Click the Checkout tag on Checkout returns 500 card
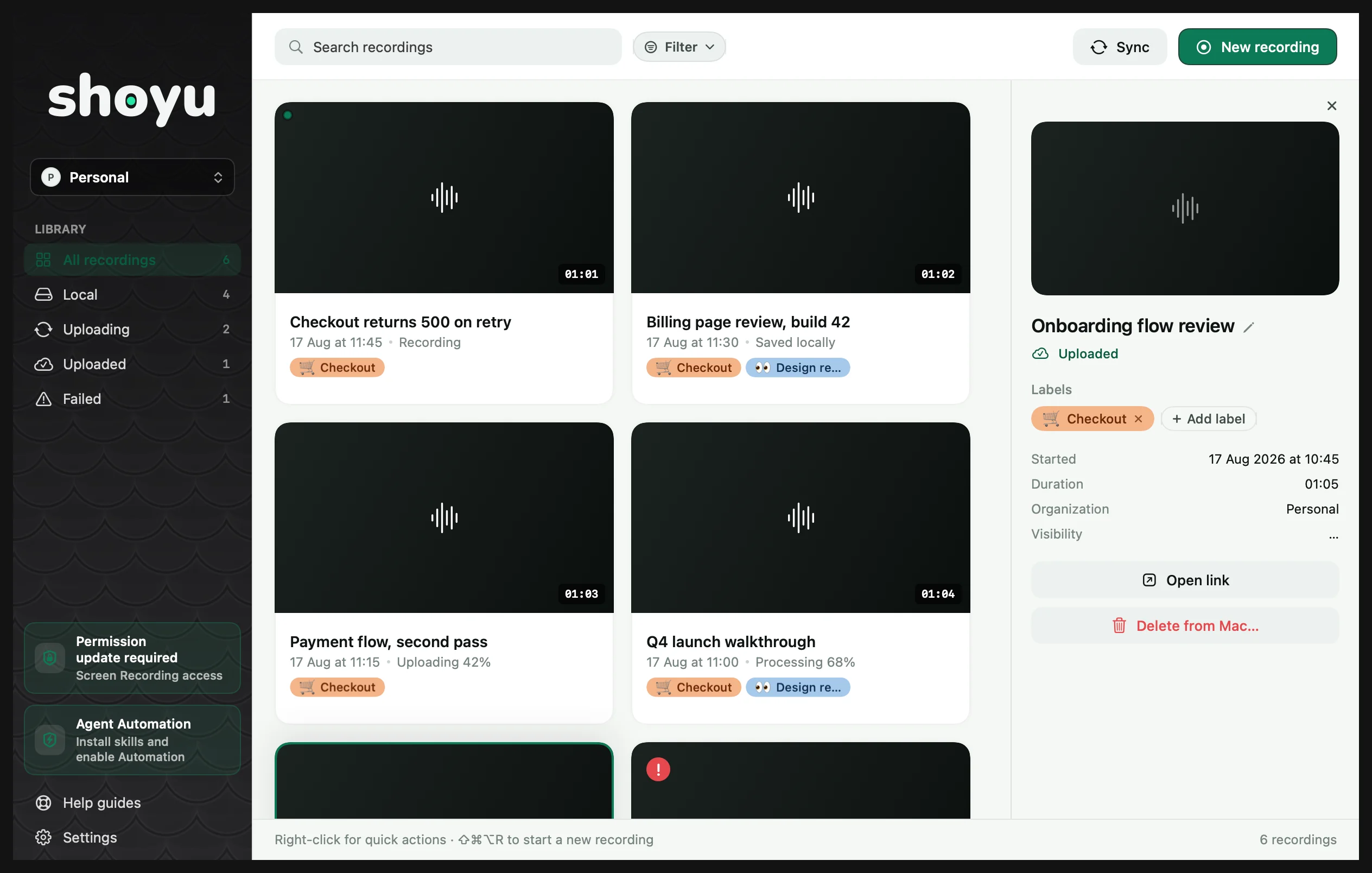The image size is (1372, 873). (x=338, y=368)
